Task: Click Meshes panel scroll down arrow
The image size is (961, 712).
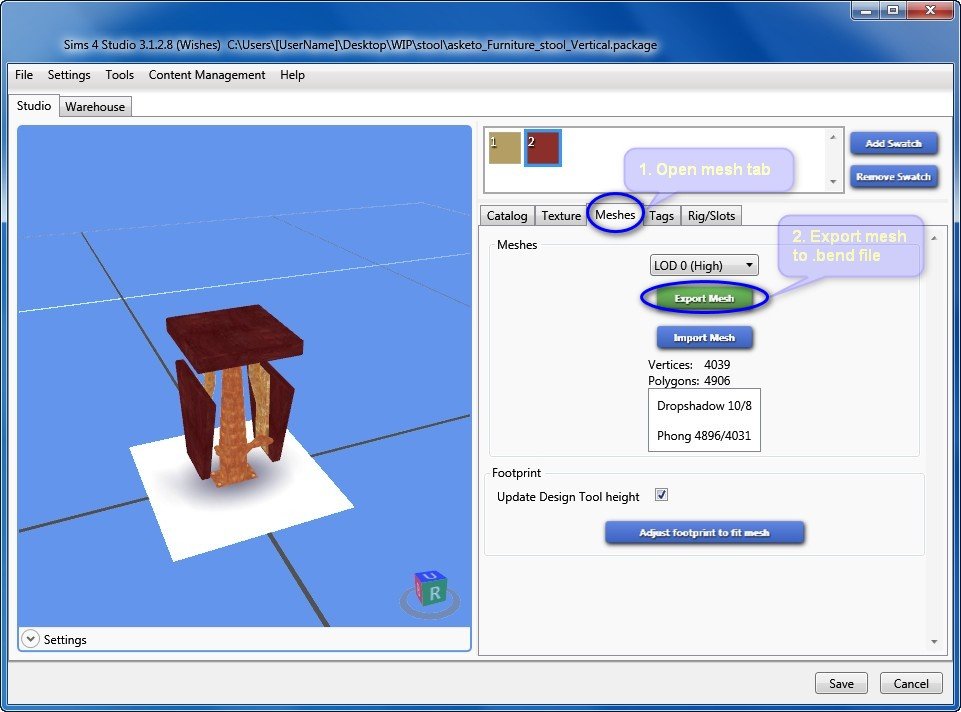Action: (934, 642)
